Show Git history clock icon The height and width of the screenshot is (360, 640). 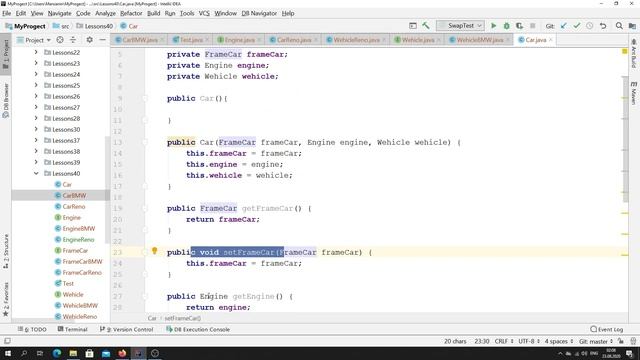pos(590,26)
